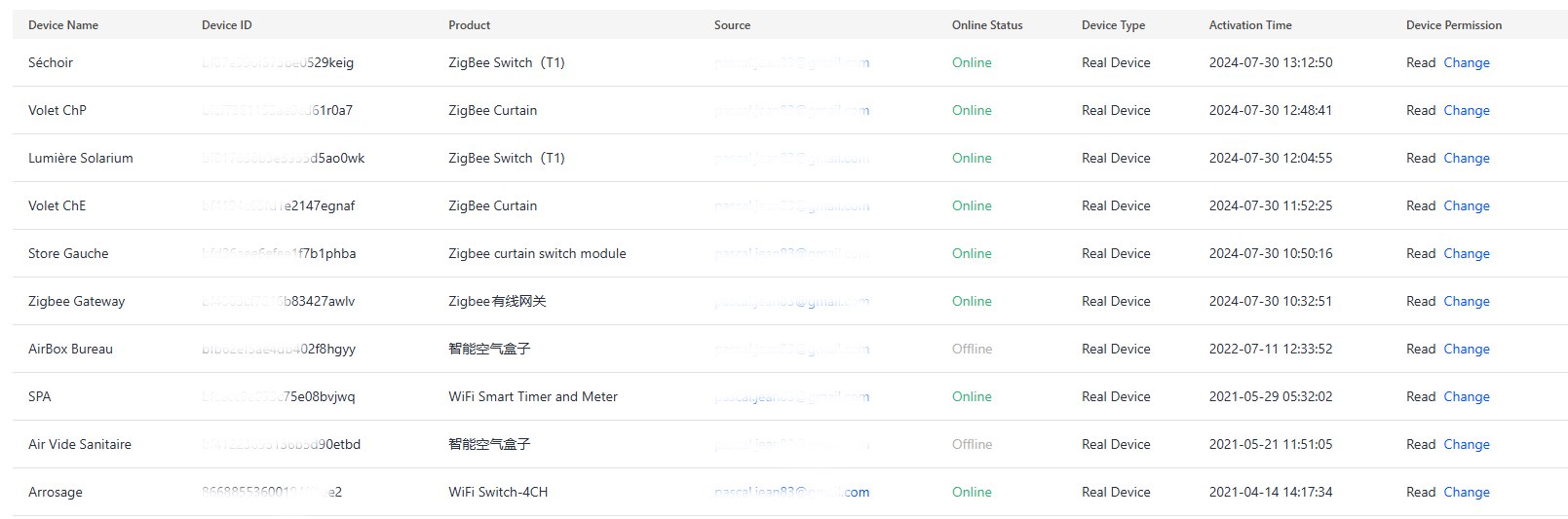The image size is (1568, 519).
Task: Click the Device Permission column header
Action: click(x=1454, y=25)
